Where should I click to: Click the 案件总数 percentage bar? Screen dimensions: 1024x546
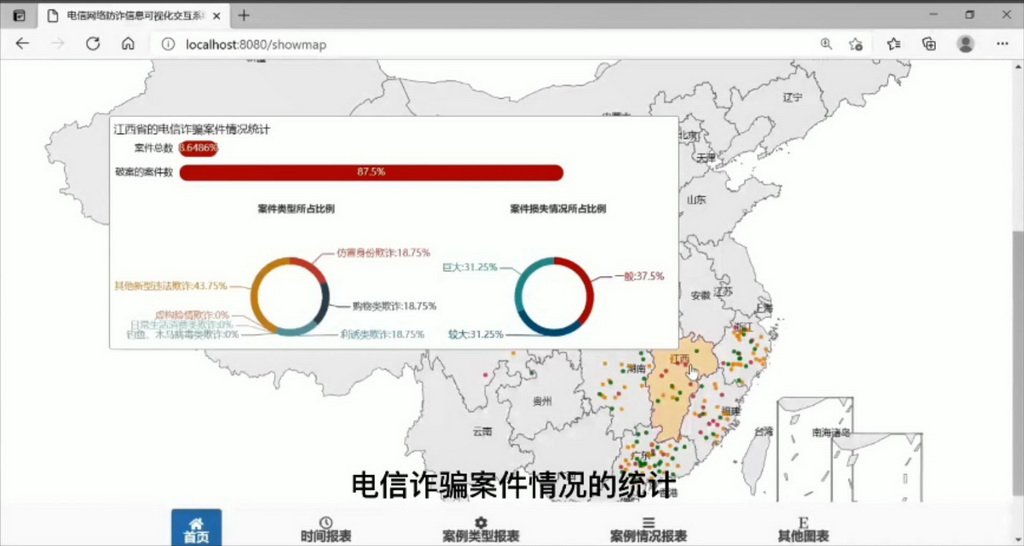click(199, 148)
